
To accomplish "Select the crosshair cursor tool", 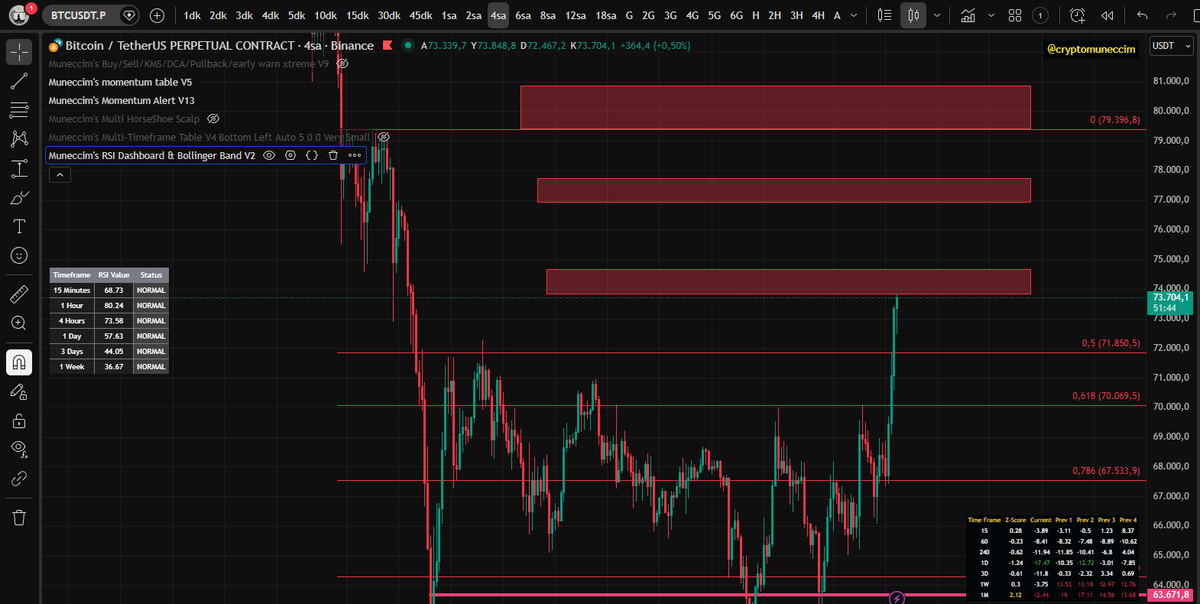I will coord(18,52).
